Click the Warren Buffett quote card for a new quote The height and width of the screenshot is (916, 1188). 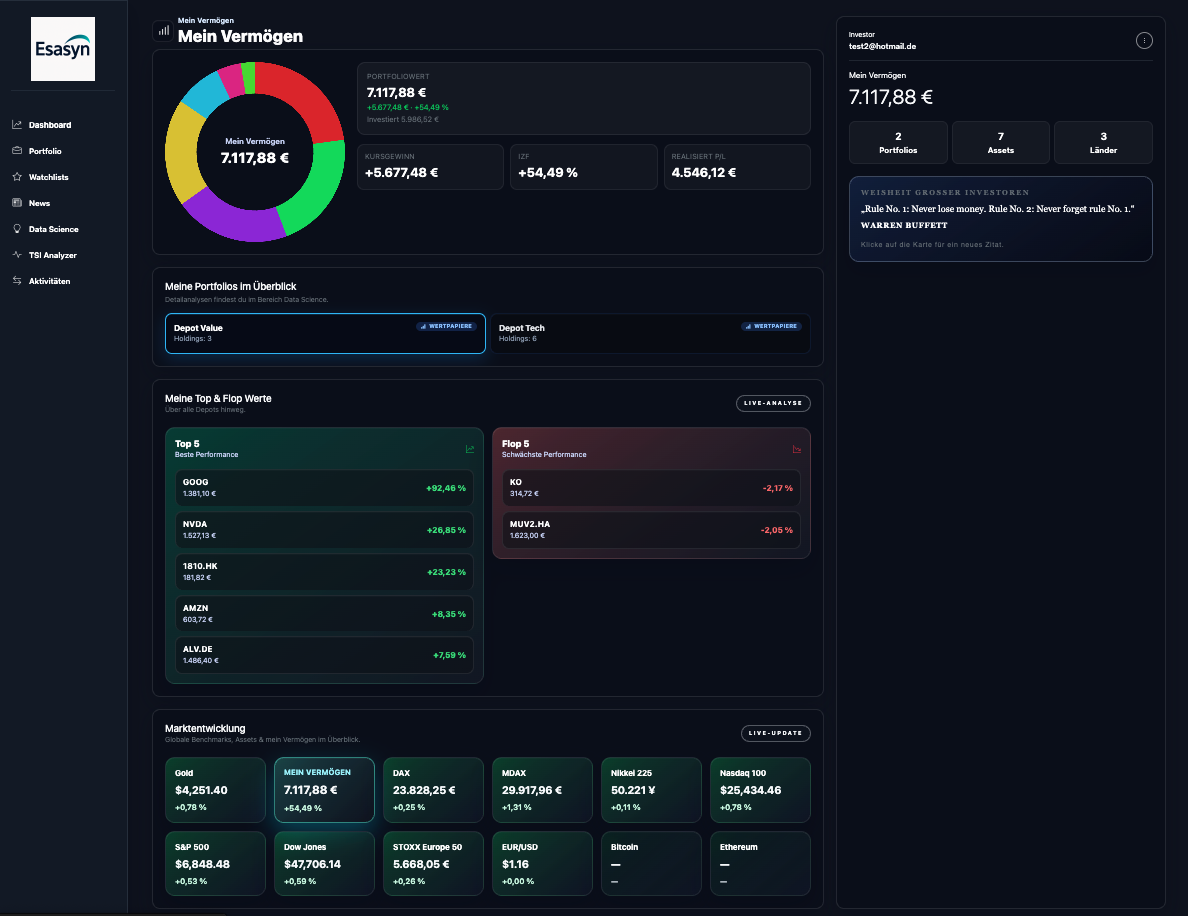pos(1000,218)
